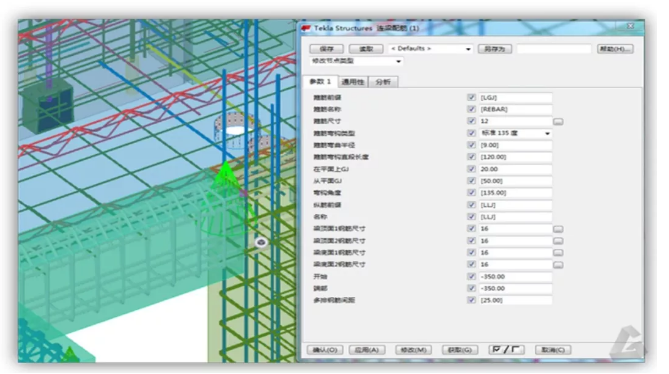Open picker for 梁顶面1钢筋尺寸 row
669x374 pixels.
click(558, 229)
